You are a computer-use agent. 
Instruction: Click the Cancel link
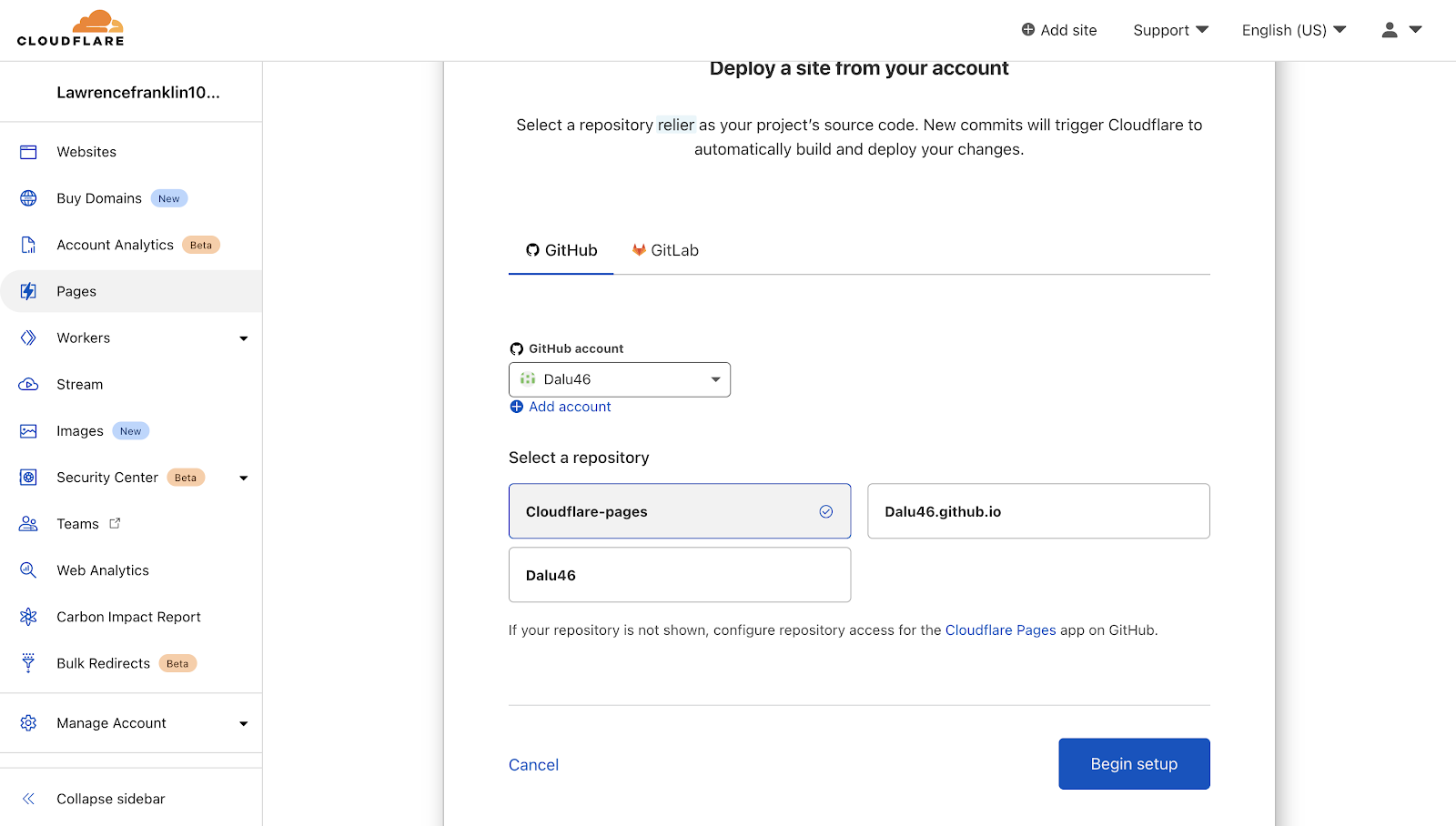pos(533,765)
